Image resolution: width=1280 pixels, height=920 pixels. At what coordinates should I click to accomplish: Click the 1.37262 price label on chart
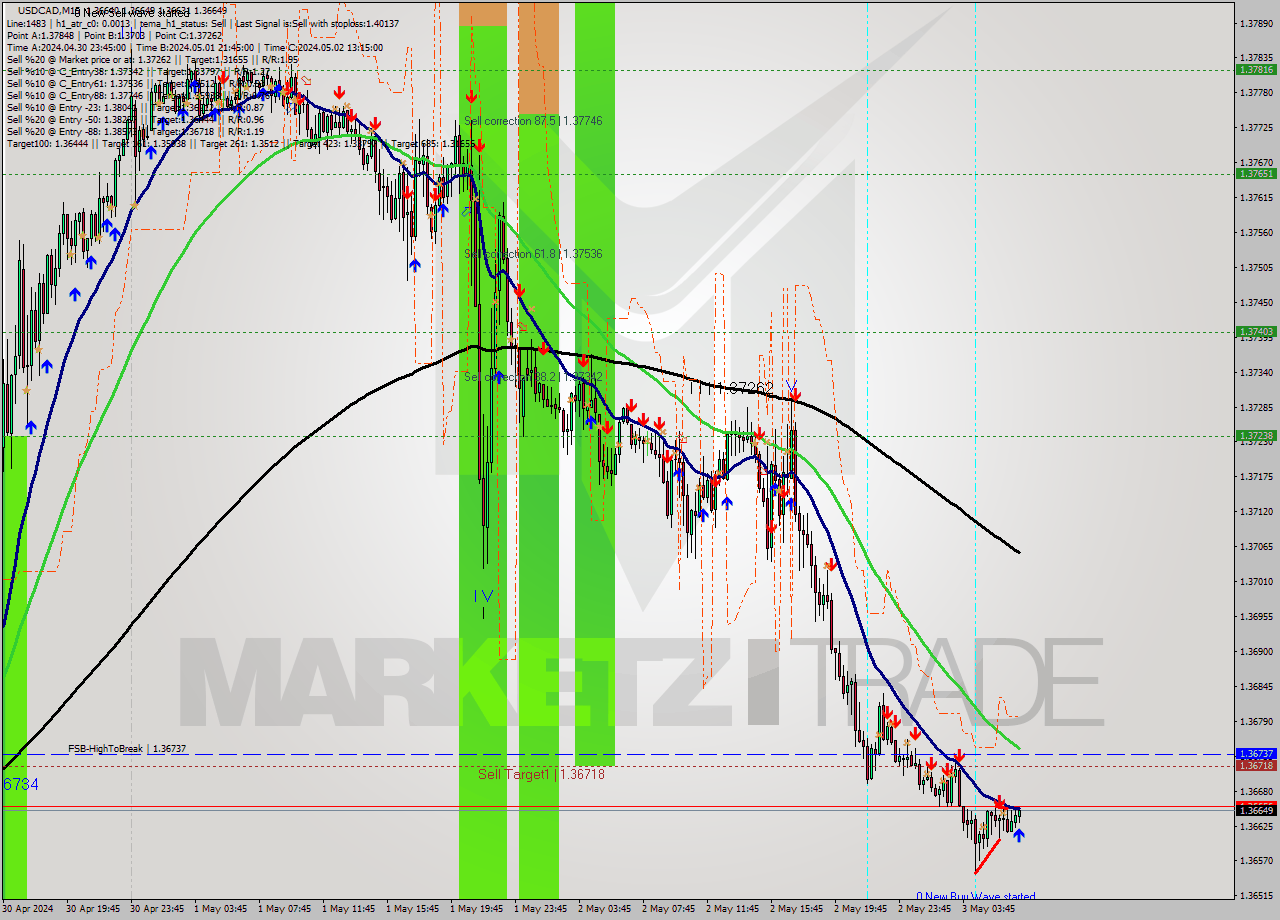pos(746,388)
